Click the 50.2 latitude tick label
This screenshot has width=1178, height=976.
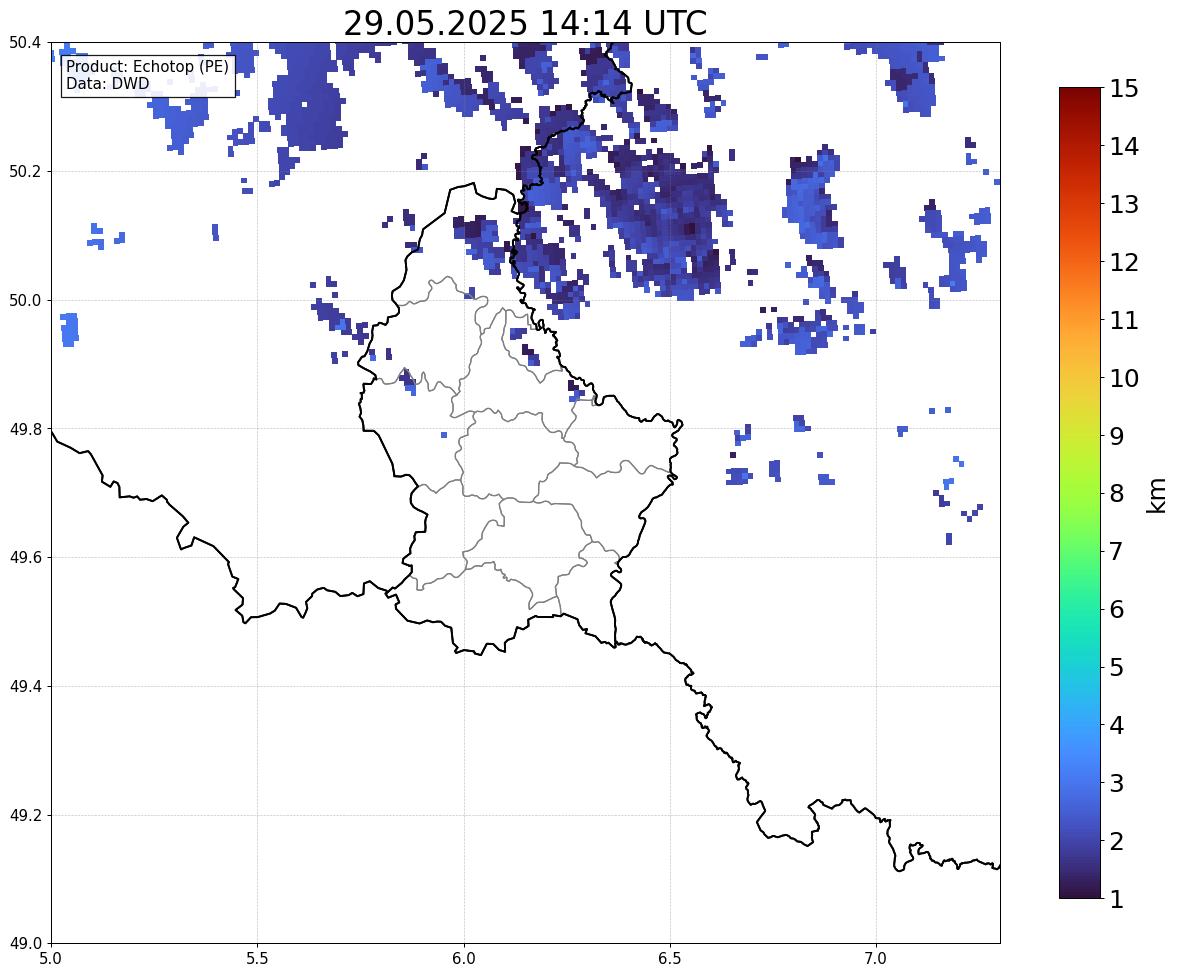(24, 171)
